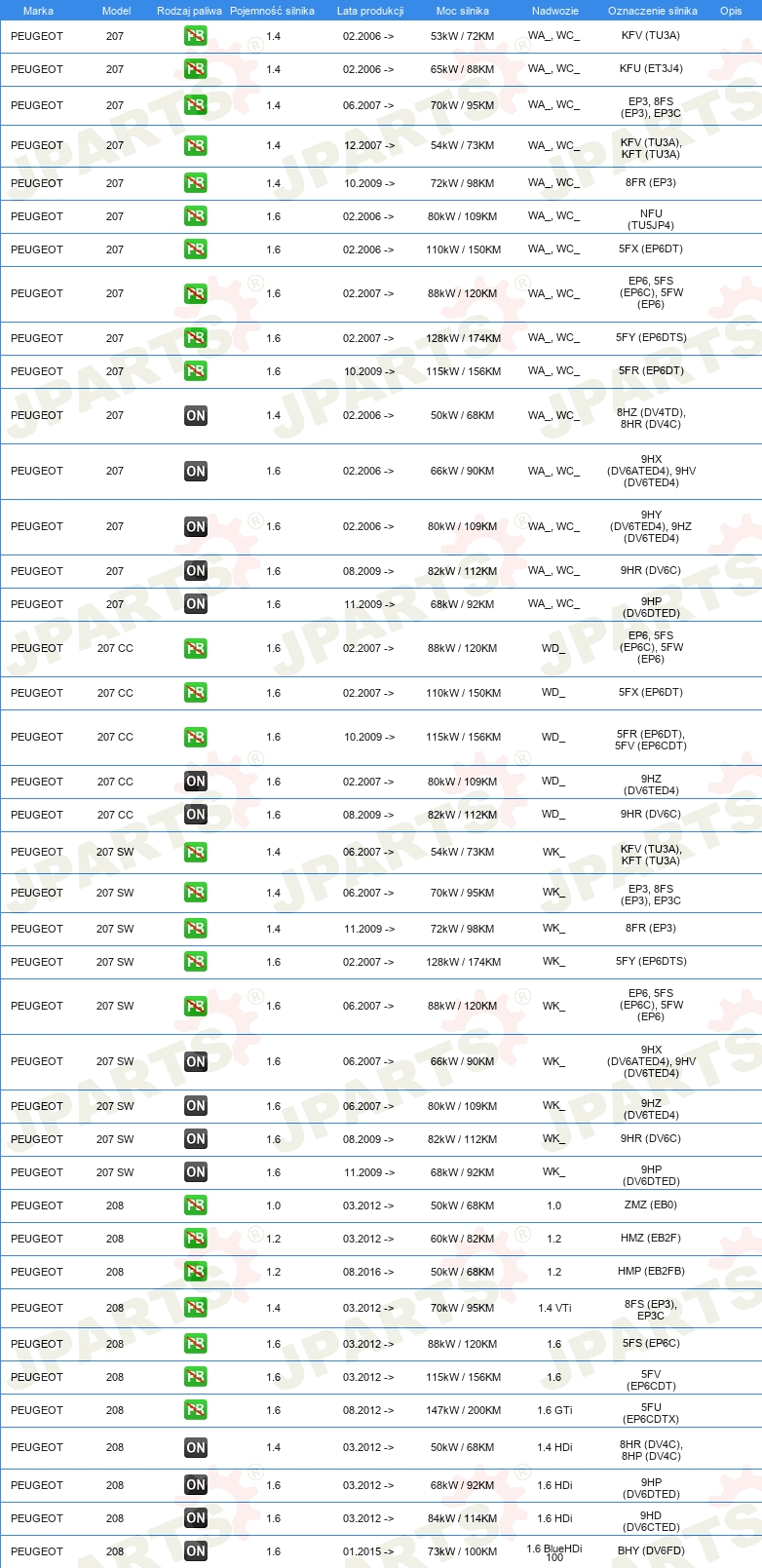
Task: Click the Opis column header
Action: pos(731,11)
